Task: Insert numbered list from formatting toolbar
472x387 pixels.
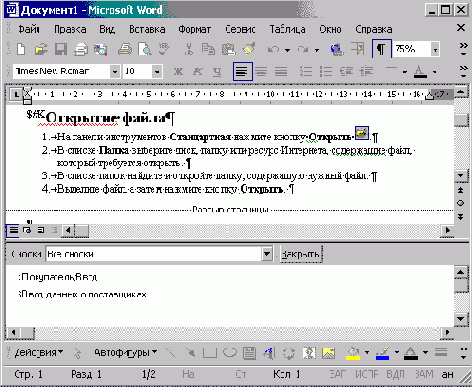Action: pyautogui.click(x=306, y=71)
